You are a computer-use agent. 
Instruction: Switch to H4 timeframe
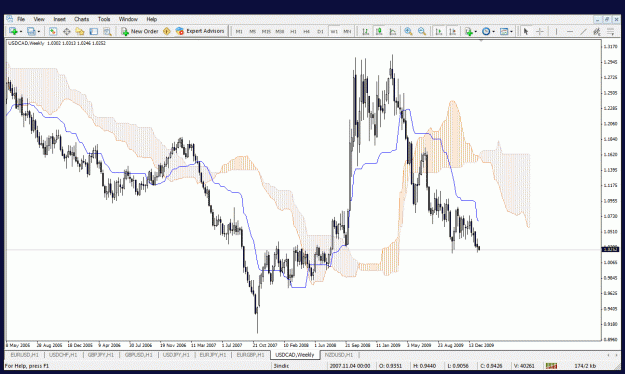(307, 31)
